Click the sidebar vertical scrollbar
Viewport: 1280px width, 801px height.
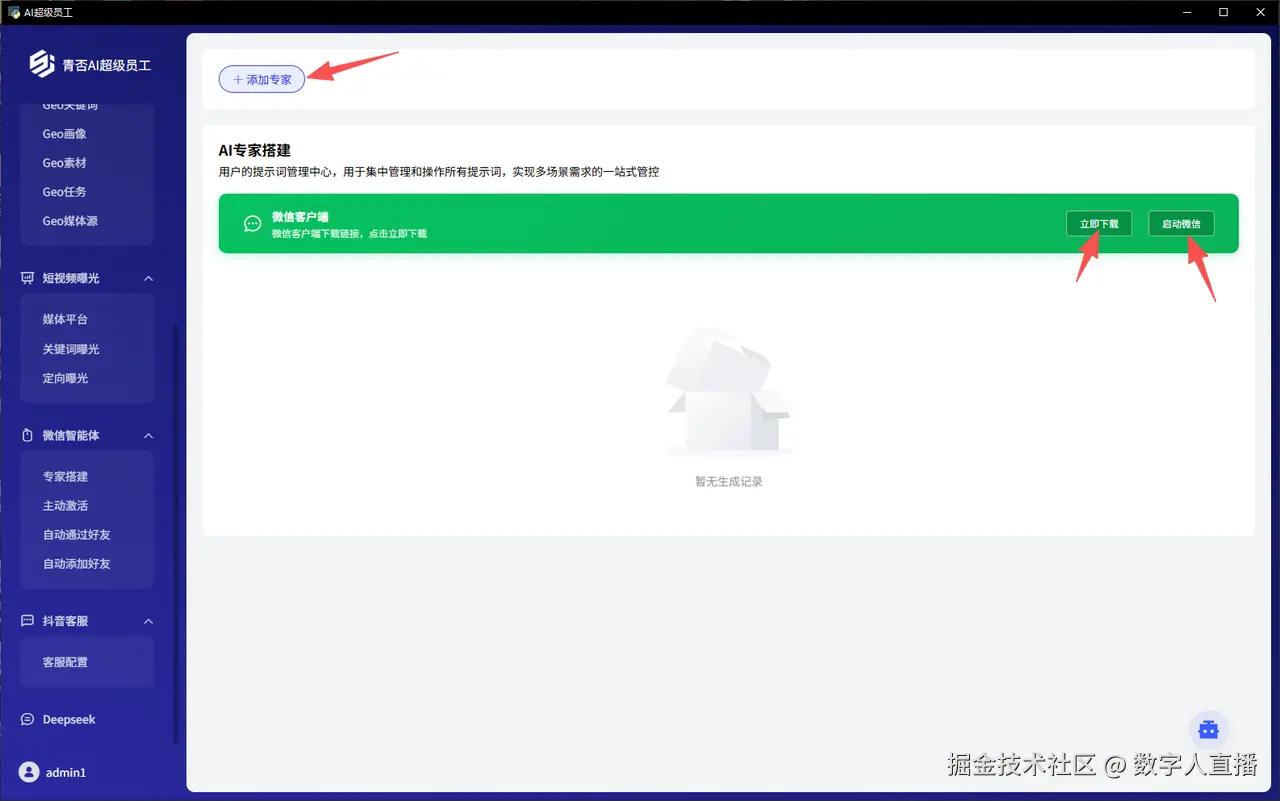177,535
